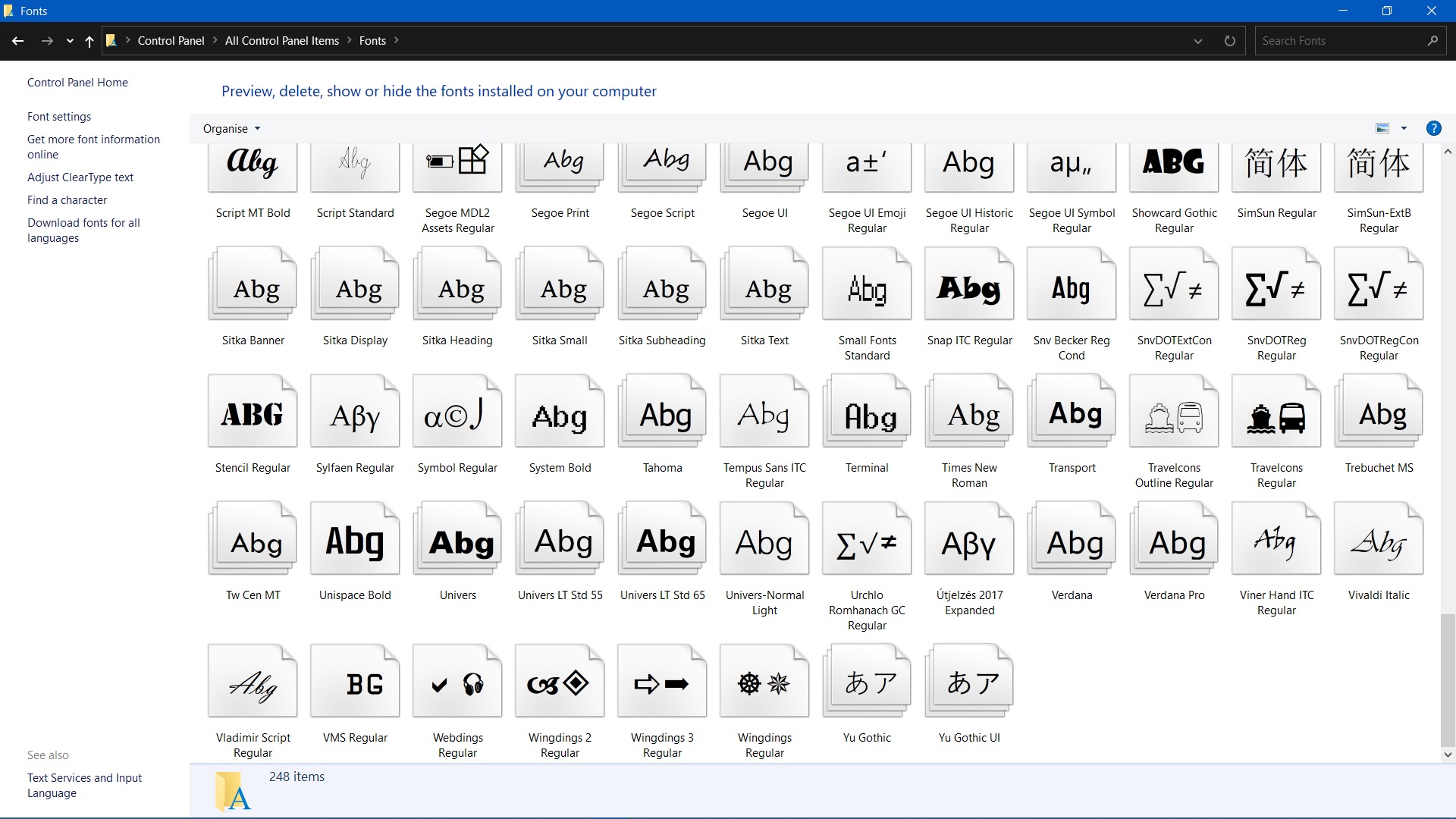Select the Segoe MDL2 Assets Regular font
1456x819 pixels.
click(457, 168)
